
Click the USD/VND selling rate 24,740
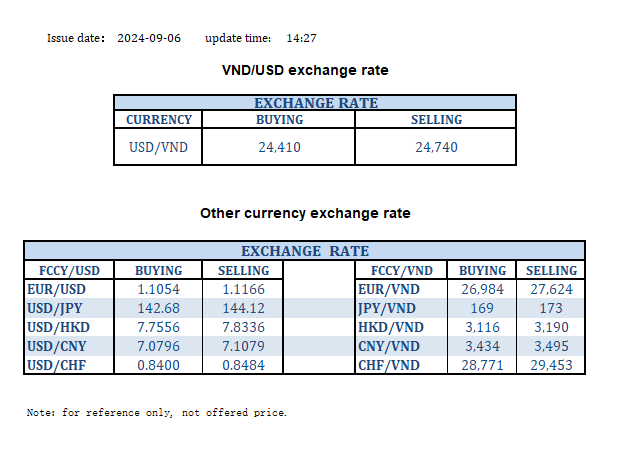click(437, 148)
